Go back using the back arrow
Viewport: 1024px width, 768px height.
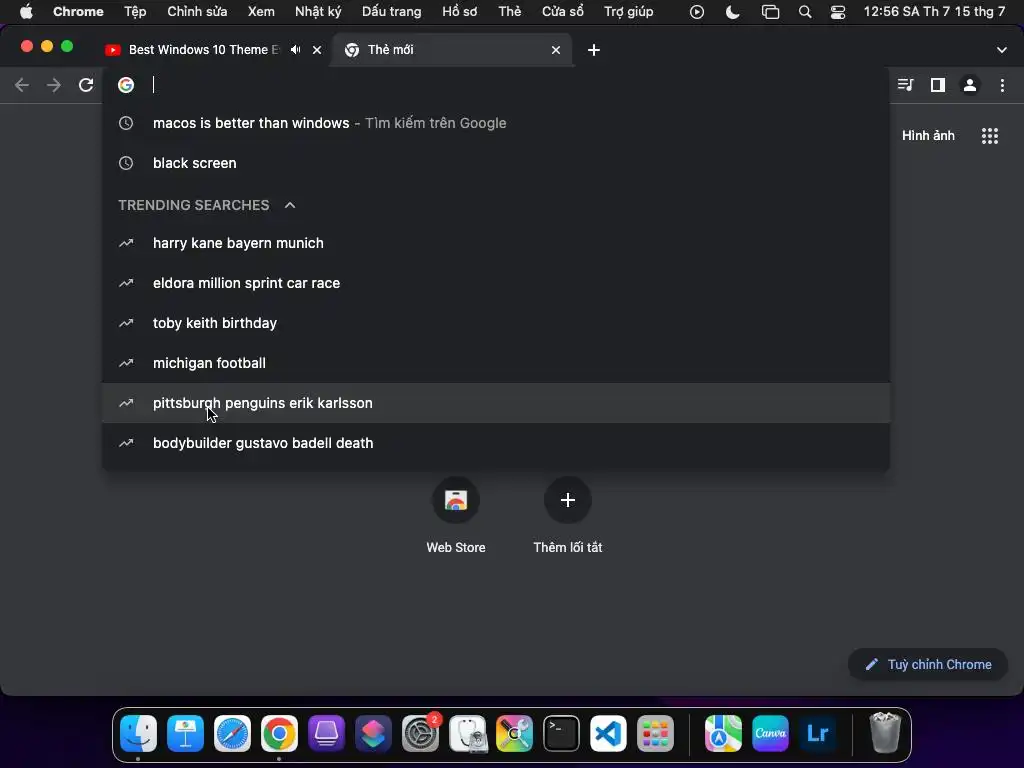pos(22,85)
